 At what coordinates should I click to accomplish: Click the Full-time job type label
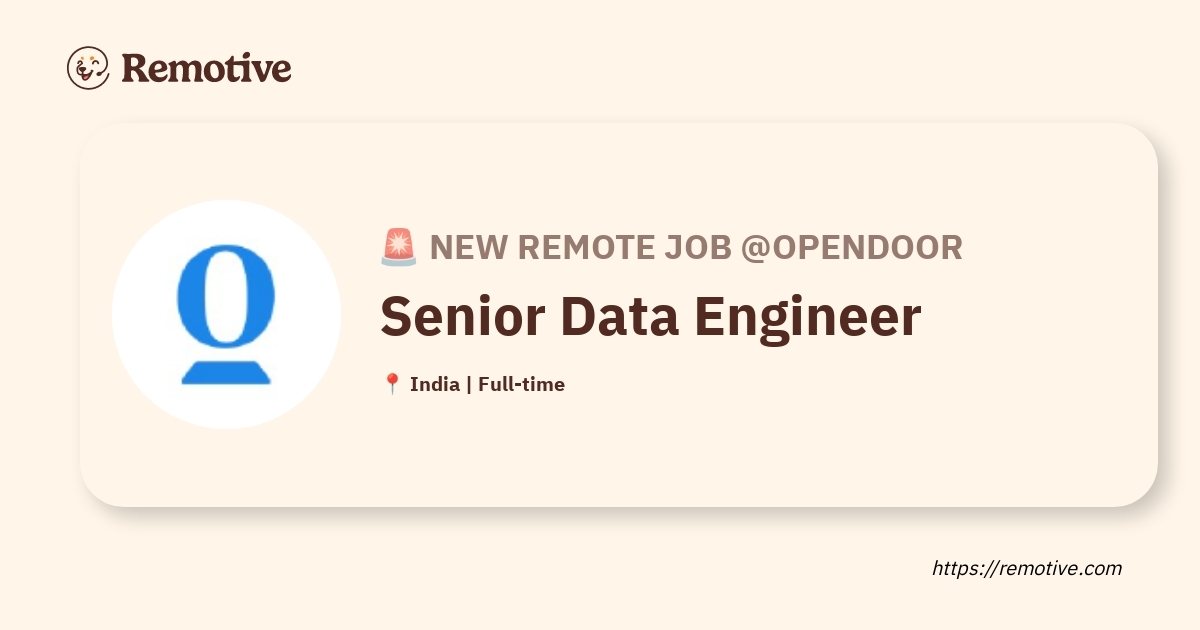pyautogui.click(x=521, y=384)
